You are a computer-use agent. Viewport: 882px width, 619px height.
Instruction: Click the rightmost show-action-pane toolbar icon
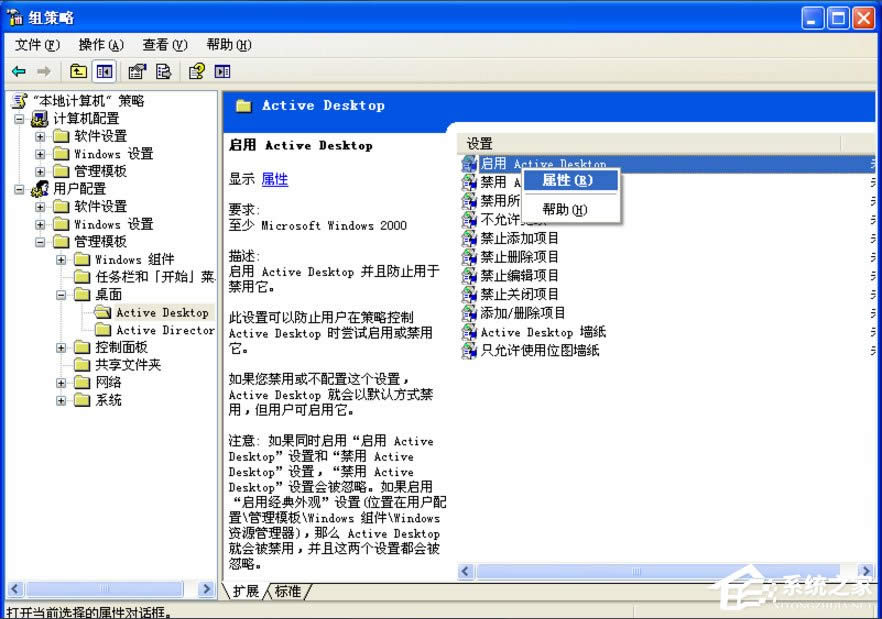point(222,71)
